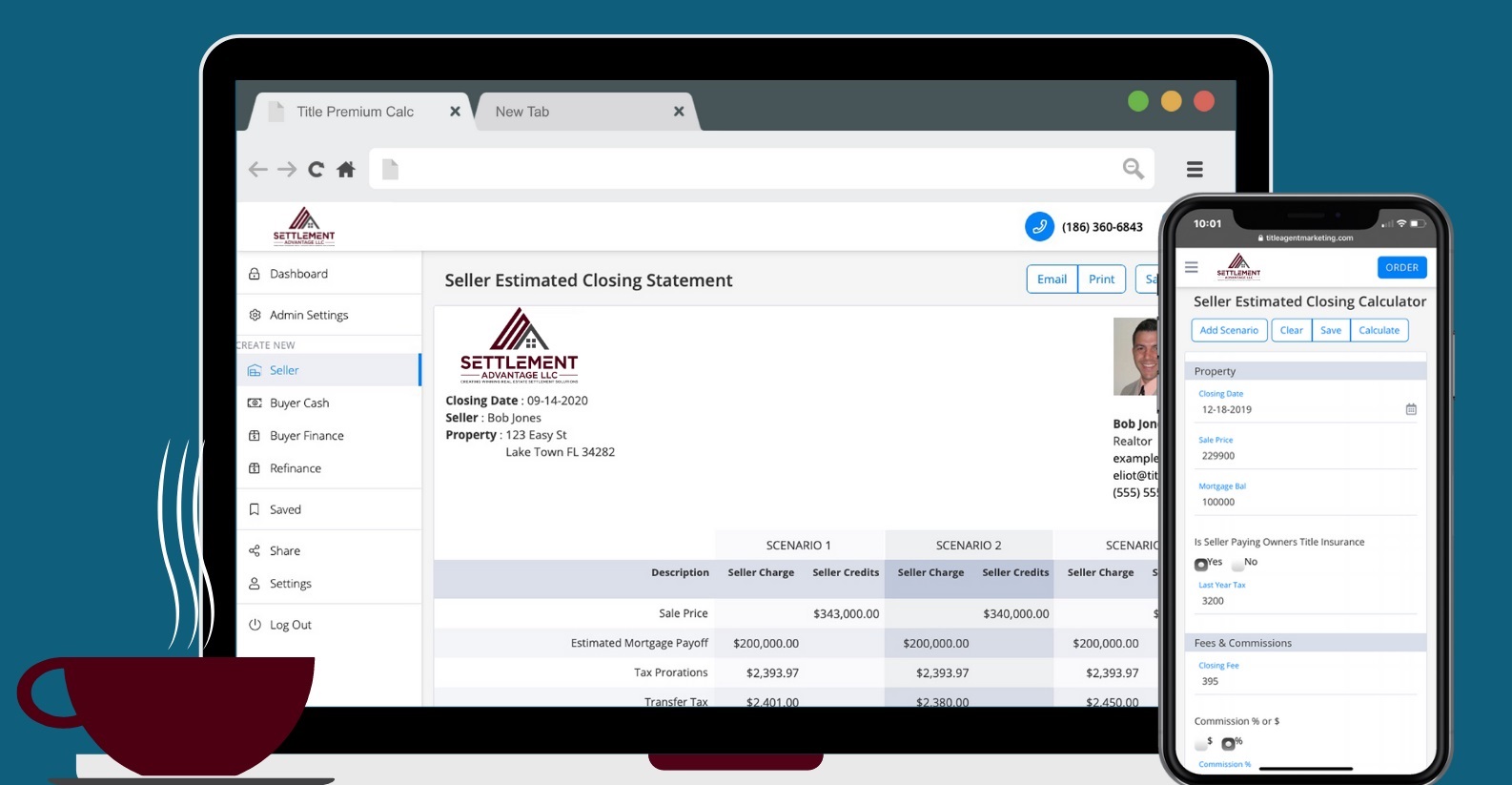Tap the Mortgage Bal field 100000
1512x785 pixels.
pos(1307,502)
